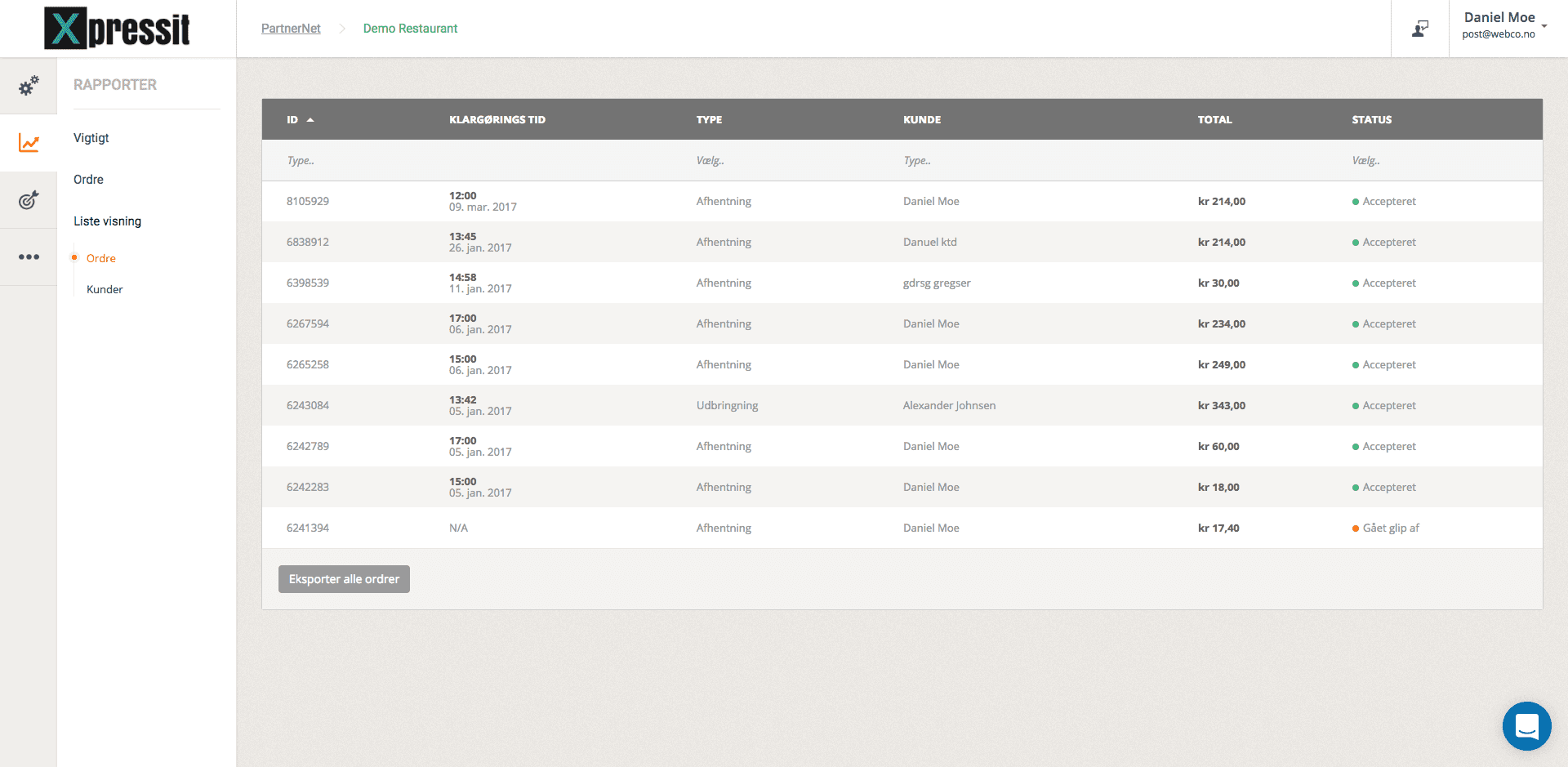Image resolution: width=1568 pixels, height=767 pixels.
Task: Sort by Type column header
Action: tap(709, 120)
